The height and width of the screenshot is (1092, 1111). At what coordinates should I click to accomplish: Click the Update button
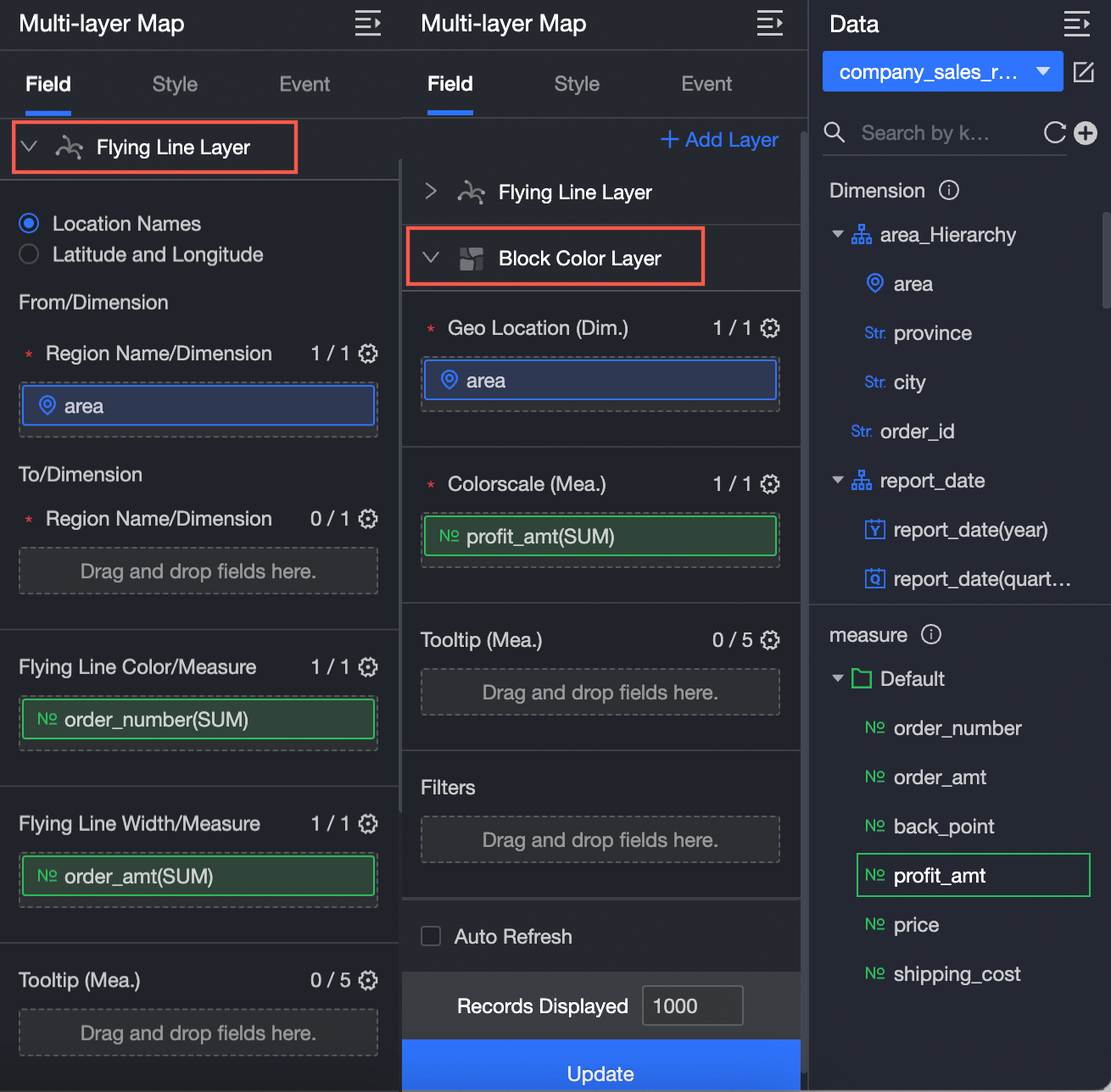point(600,1072)
